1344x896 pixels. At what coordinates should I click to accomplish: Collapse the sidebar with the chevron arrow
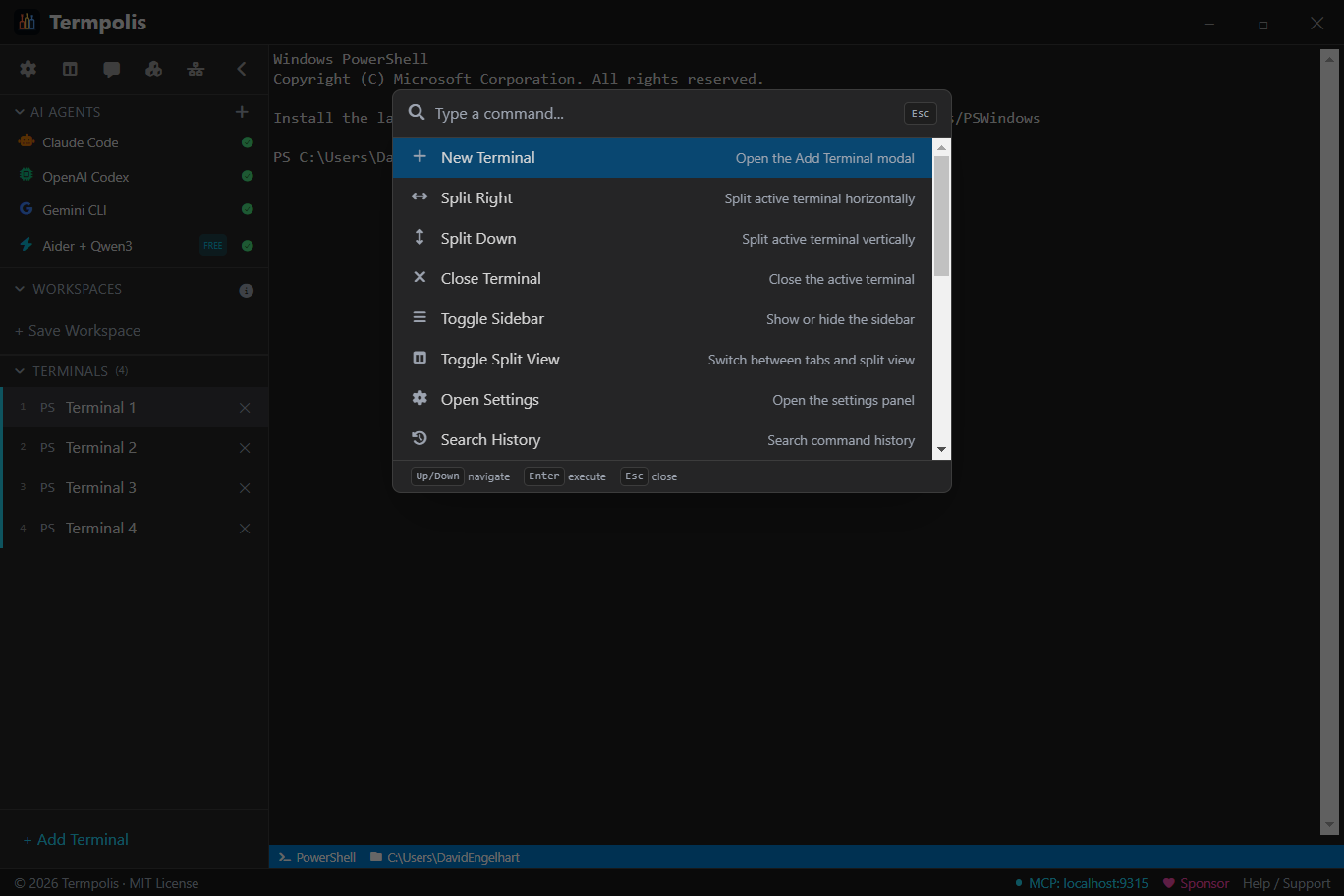(x=241, y=69)
